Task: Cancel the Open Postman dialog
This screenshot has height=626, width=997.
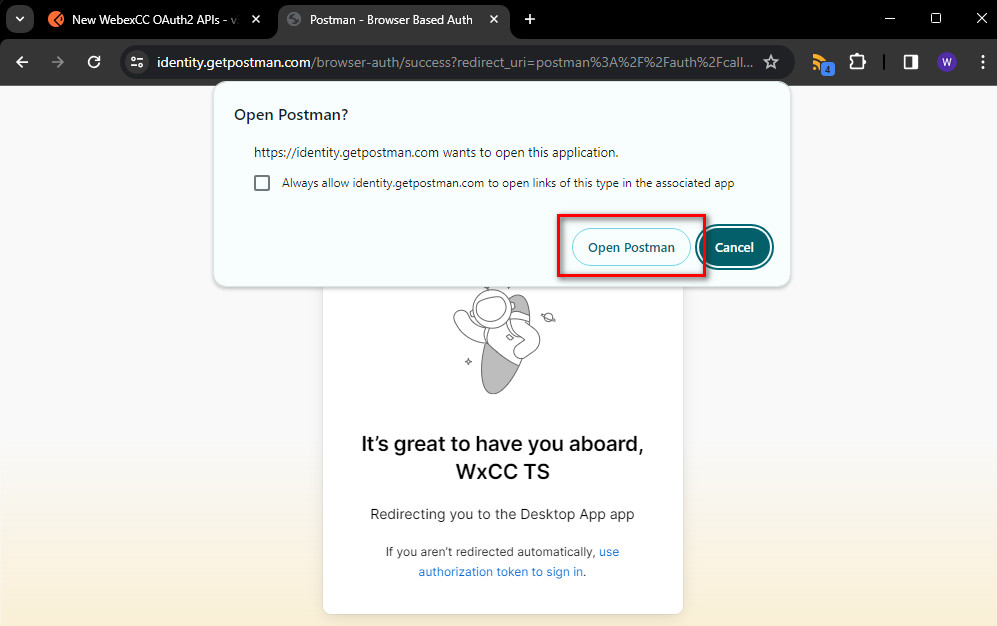Action: tap(734, 247)
